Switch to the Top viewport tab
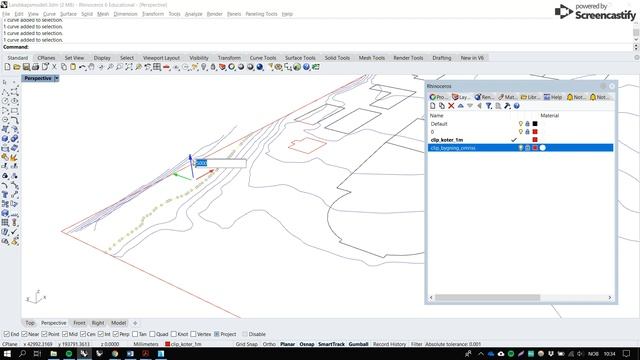 pyautogui.click(x=30, y=323)
